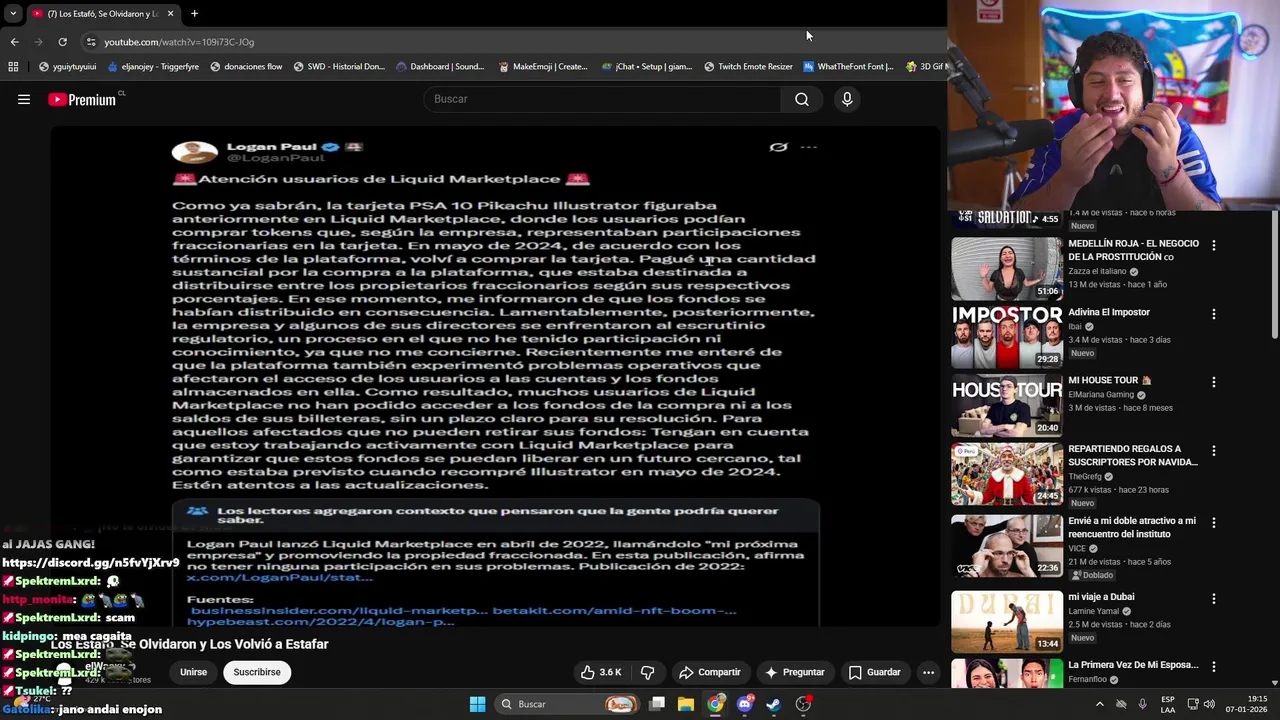The width and height of the screenshot is (1280, 720).
Task: Open the Ibai channel name link
Action: (x=1075, y=327)
